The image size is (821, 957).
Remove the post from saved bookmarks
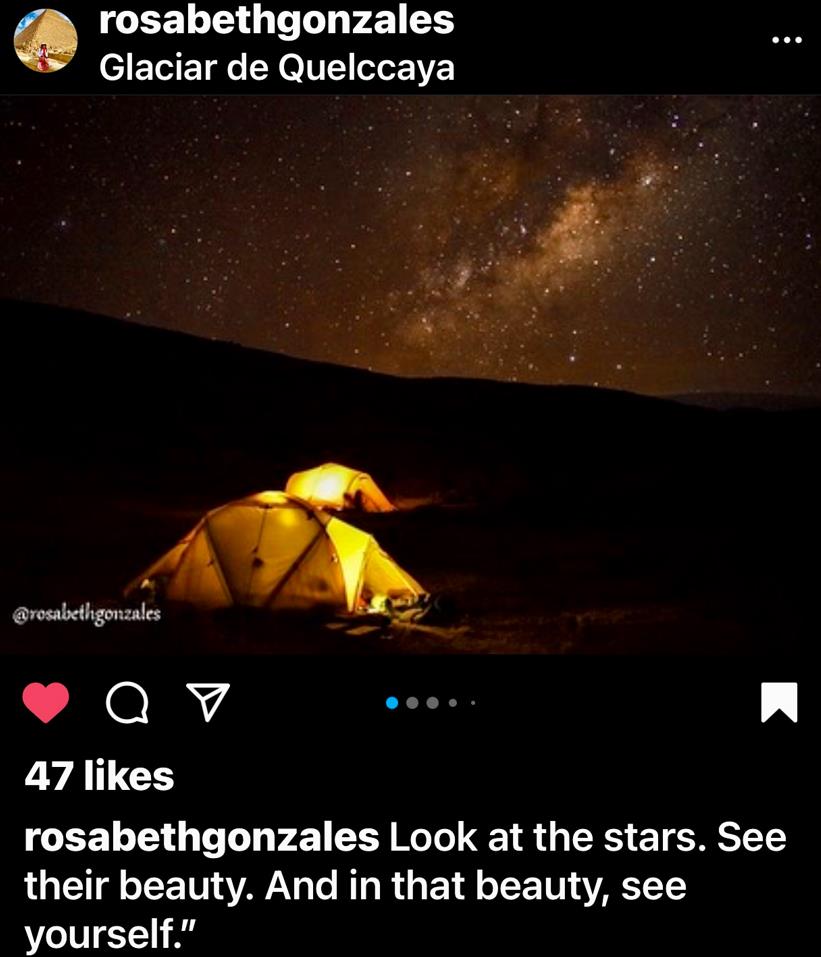coord(779,702)
